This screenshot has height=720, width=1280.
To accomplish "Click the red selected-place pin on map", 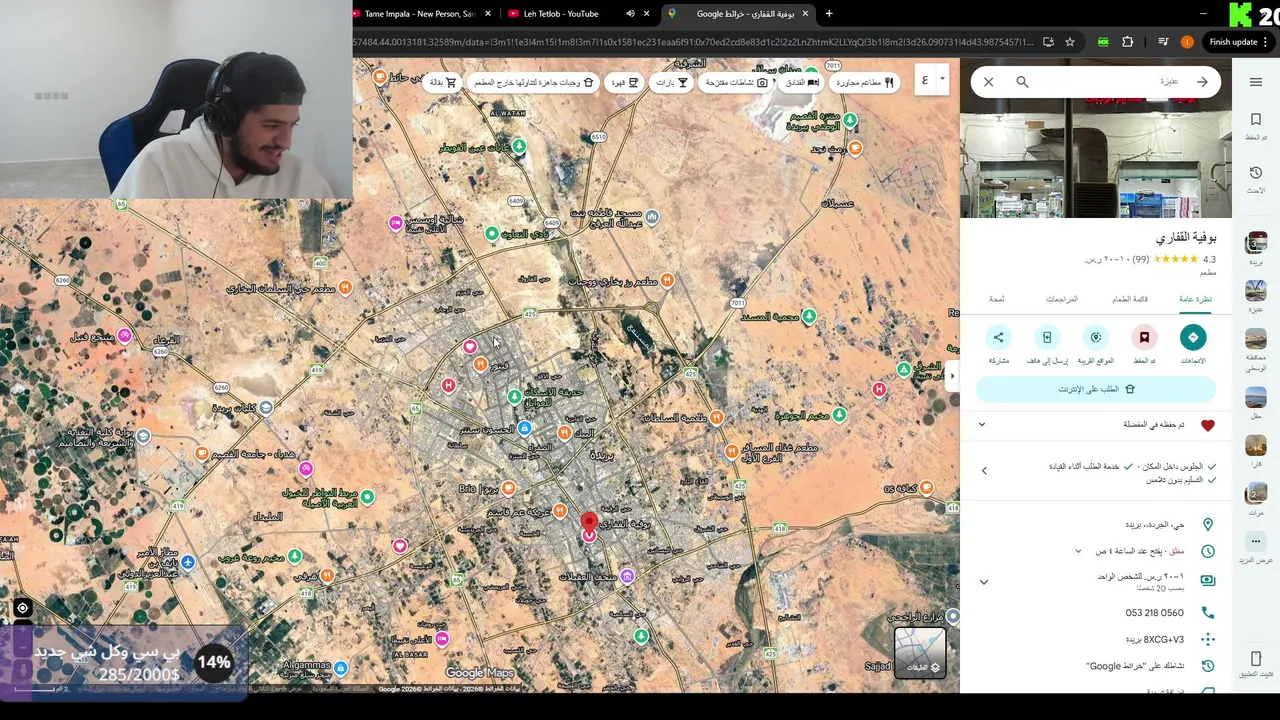I will 589,525.
